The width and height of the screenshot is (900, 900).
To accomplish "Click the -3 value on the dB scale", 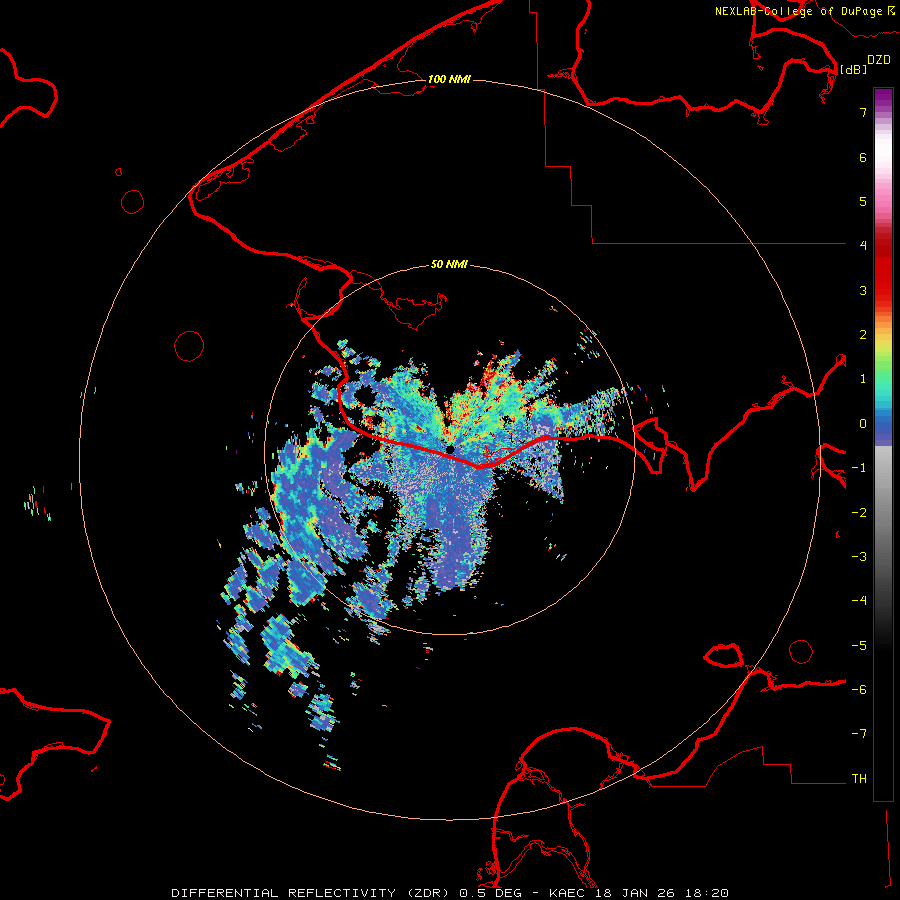I will (859, 557).
